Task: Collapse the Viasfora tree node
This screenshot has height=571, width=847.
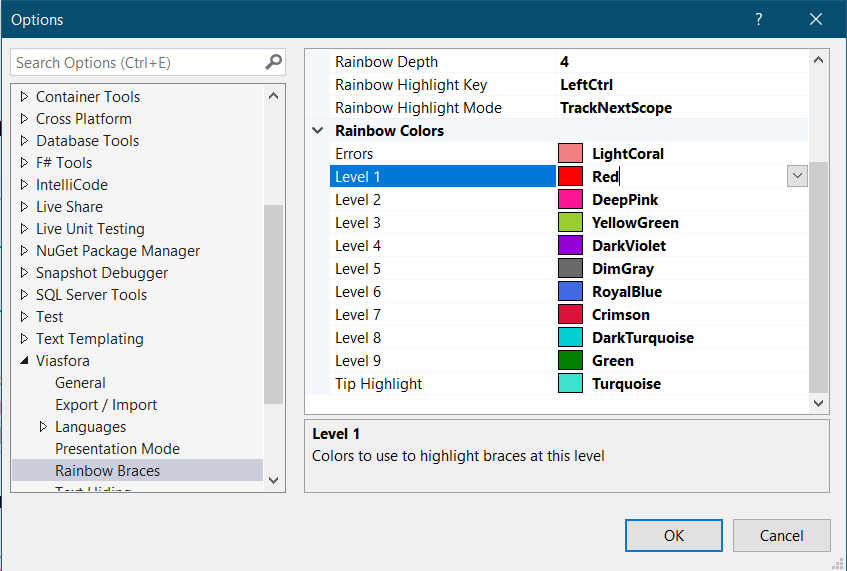Action: 24,361
